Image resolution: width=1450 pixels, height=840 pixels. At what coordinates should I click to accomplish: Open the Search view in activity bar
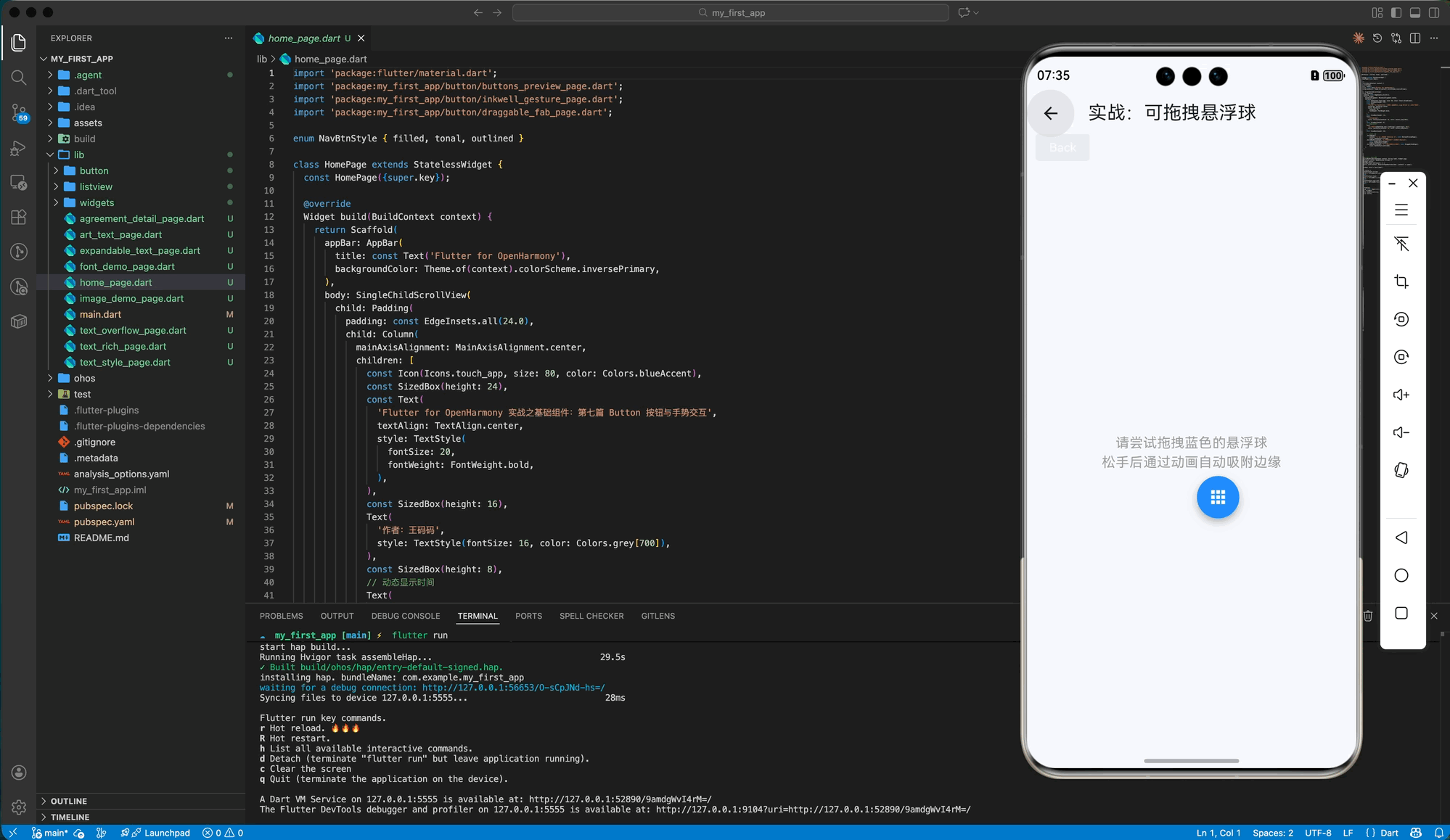(19, 78)
